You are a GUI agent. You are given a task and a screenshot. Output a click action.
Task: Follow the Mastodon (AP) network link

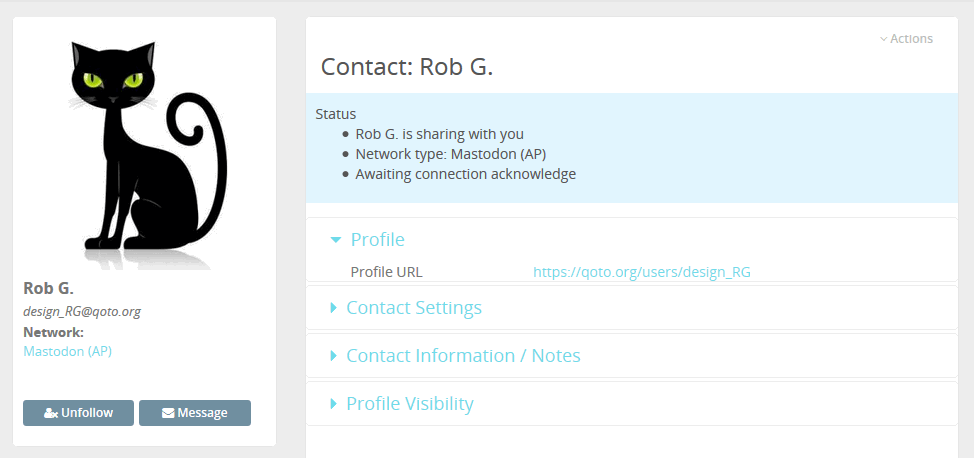[x=69, y=351]
